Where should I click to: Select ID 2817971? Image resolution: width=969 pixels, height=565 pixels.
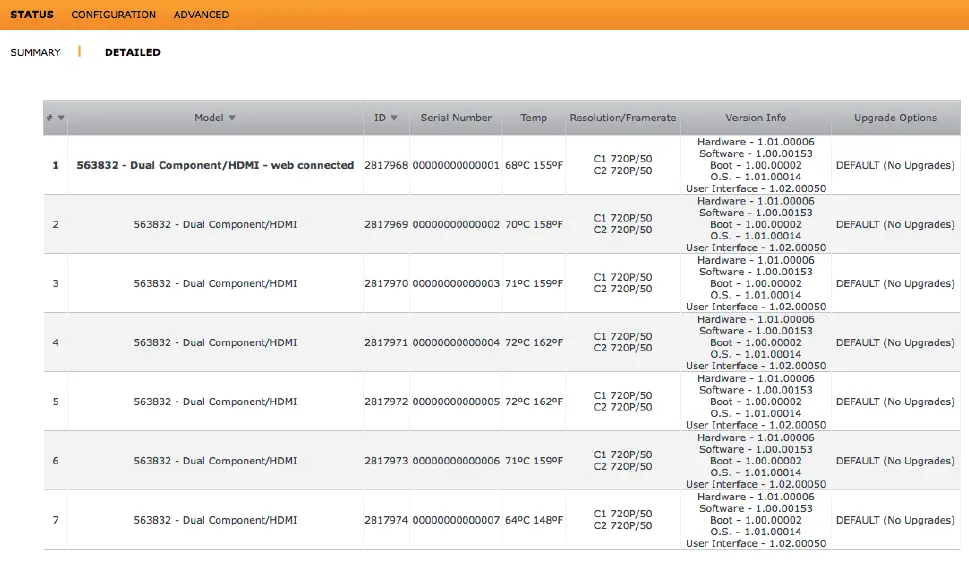coord(386,342)
